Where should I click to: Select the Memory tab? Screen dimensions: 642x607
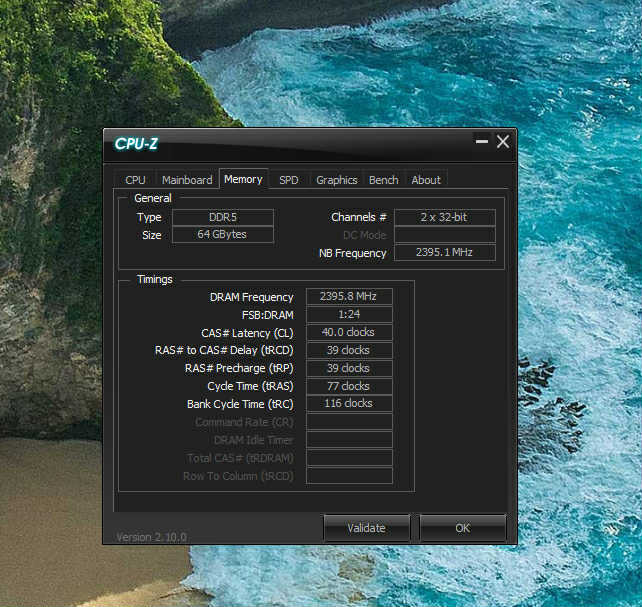(x=243, y=179)
